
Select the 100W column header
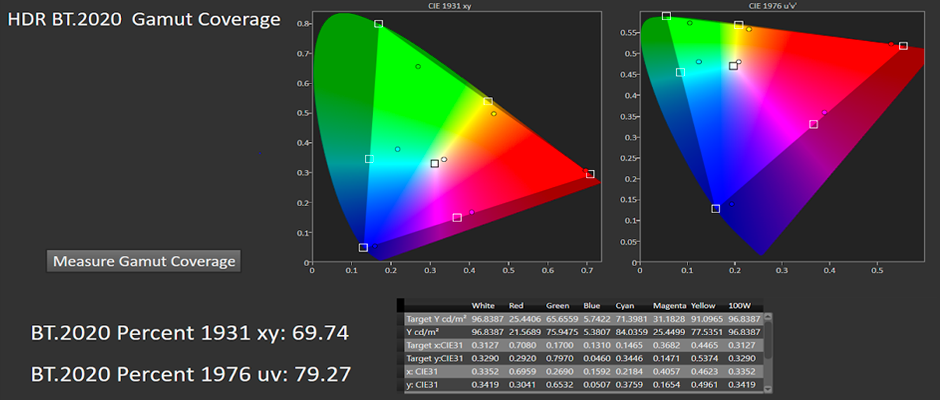[739, 306]
